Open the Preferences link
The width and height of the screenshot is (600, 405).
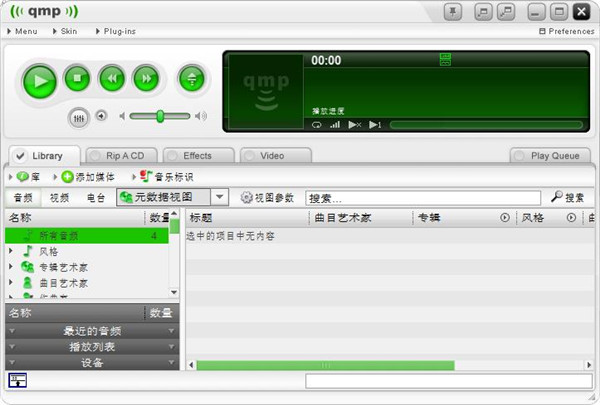coord(567,32)
